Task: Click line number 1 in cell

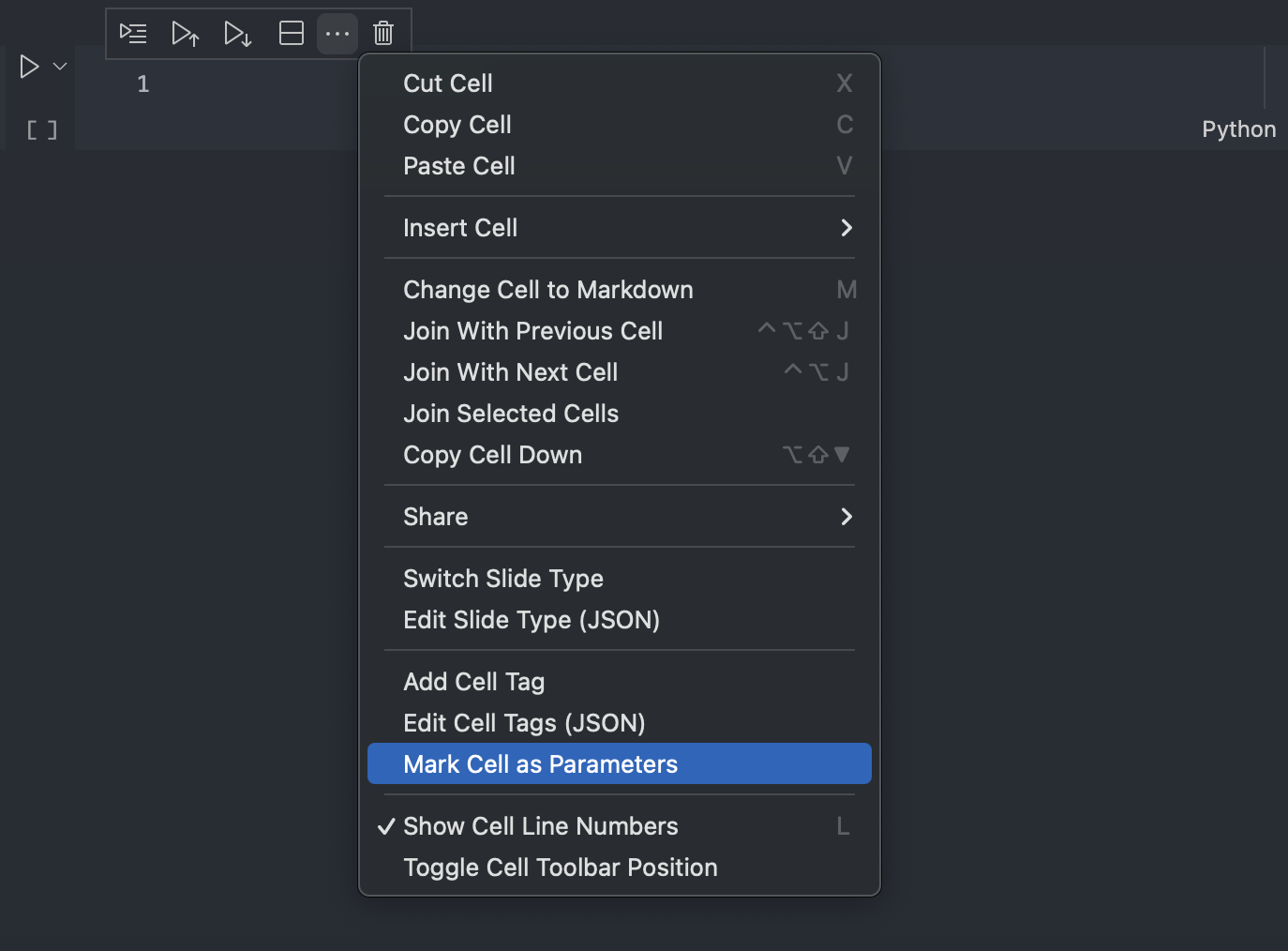Action: (143, 84)
